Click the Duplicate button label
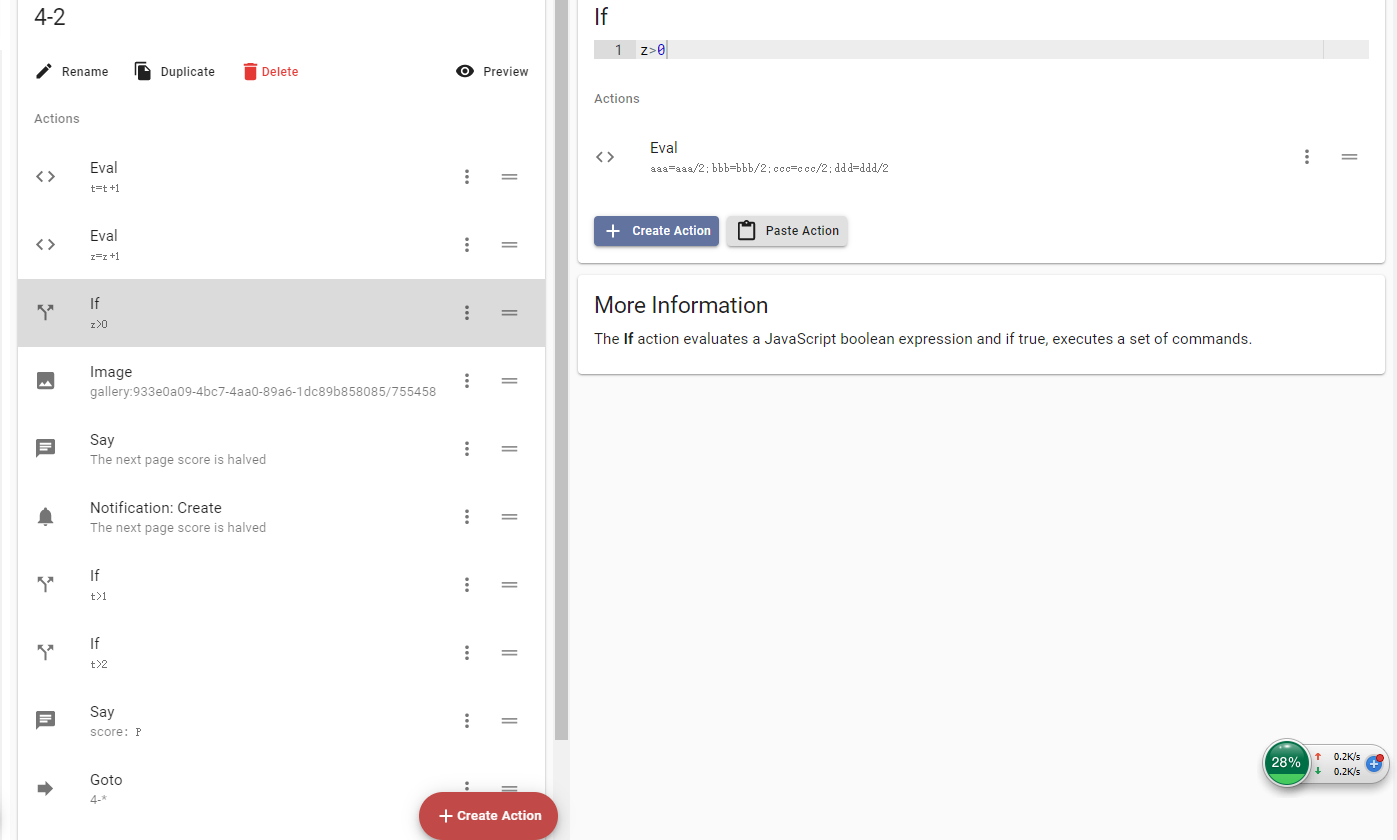 tap(188, 72)
